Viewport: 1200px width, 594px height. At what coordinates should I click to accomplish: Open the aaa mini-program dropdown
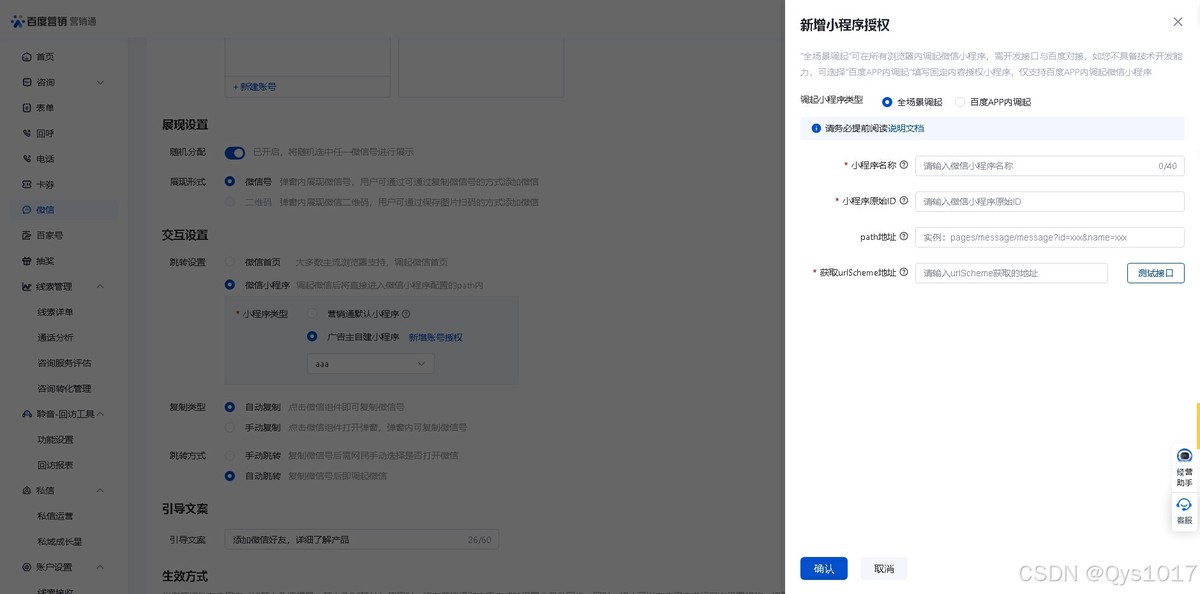tap(370, 364)
